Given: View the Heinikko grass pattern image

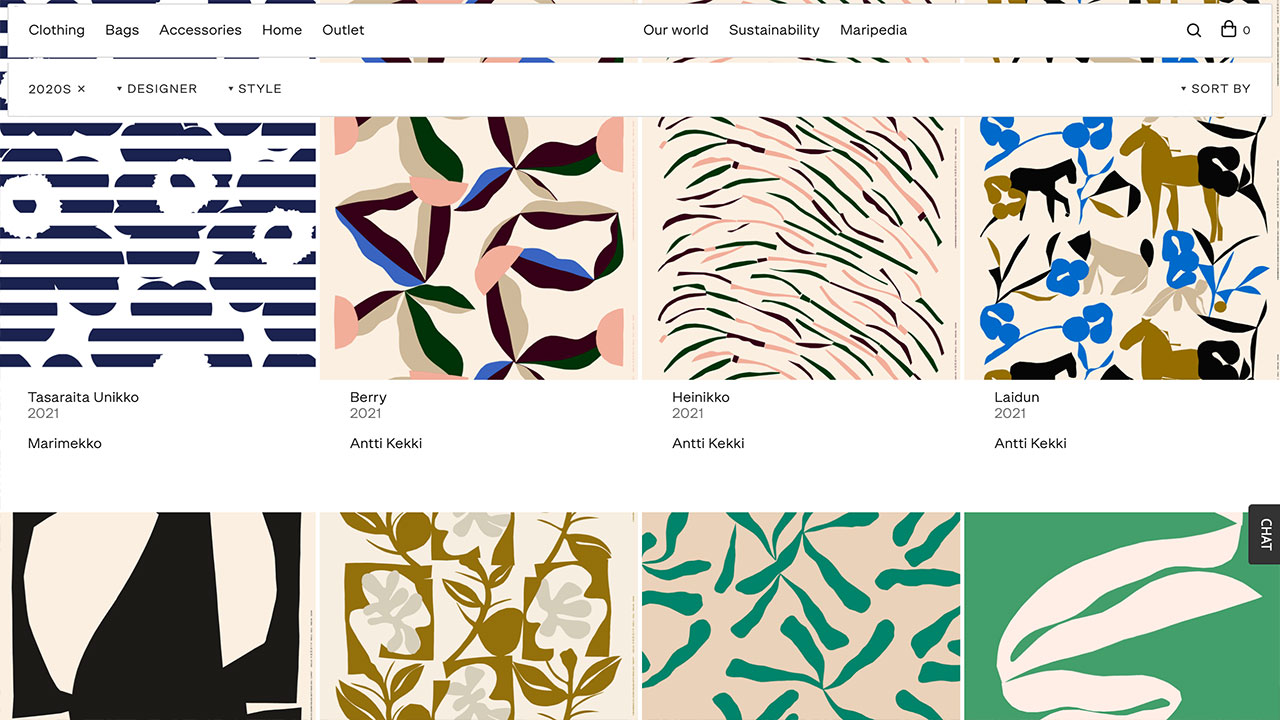Looking at the screenshot, I should (x=801, y=248).
